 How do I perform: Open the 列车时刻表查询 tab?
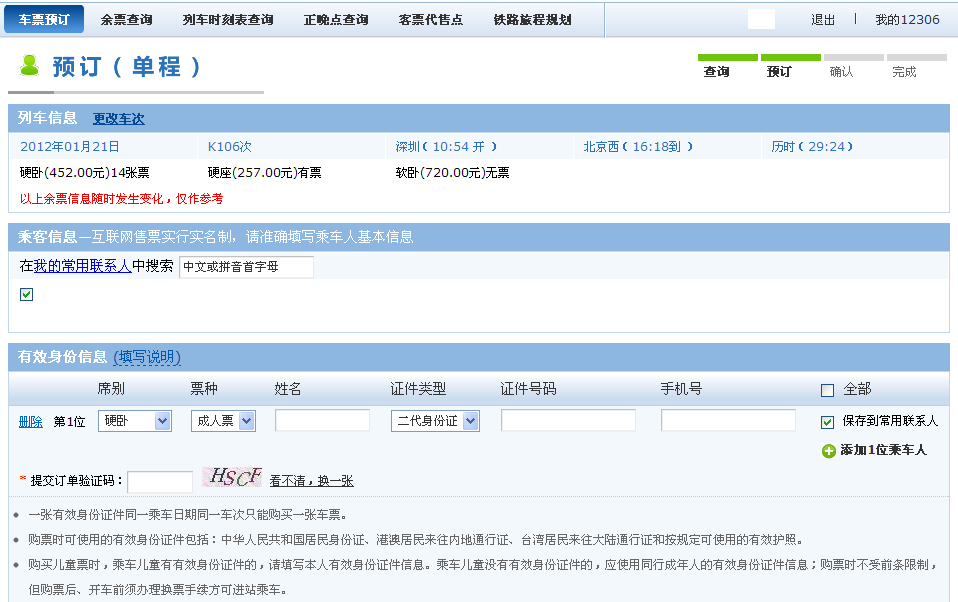(x=227, y=19)
